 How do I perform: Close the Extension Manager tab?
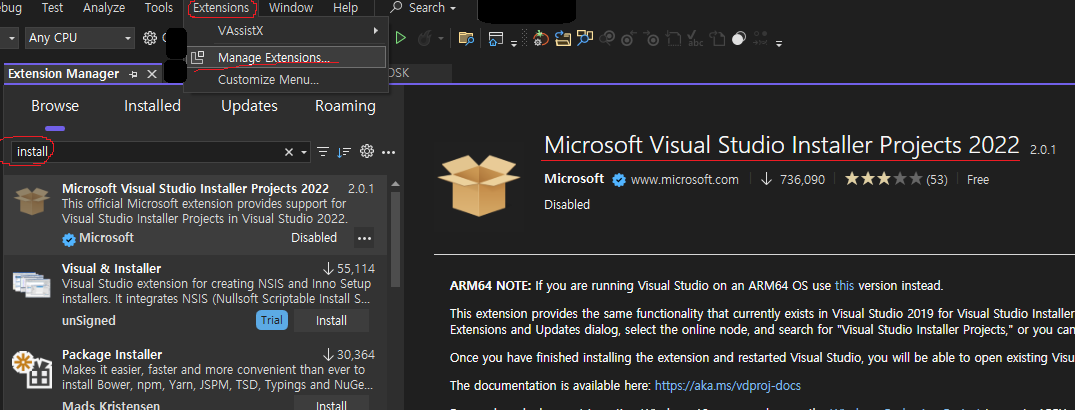coord(152,74)
